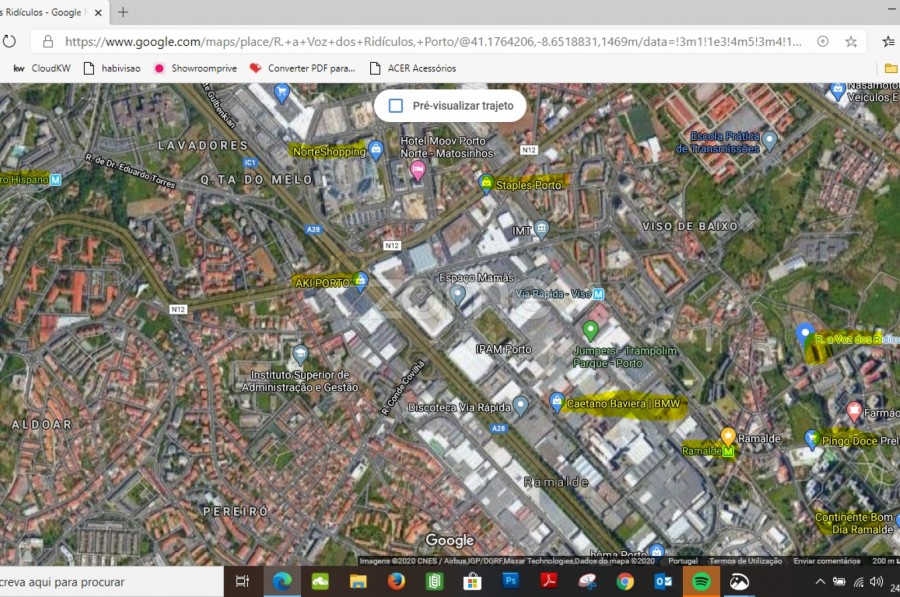Click the Discoteca Via Rápida marker

tap(520, 406)
